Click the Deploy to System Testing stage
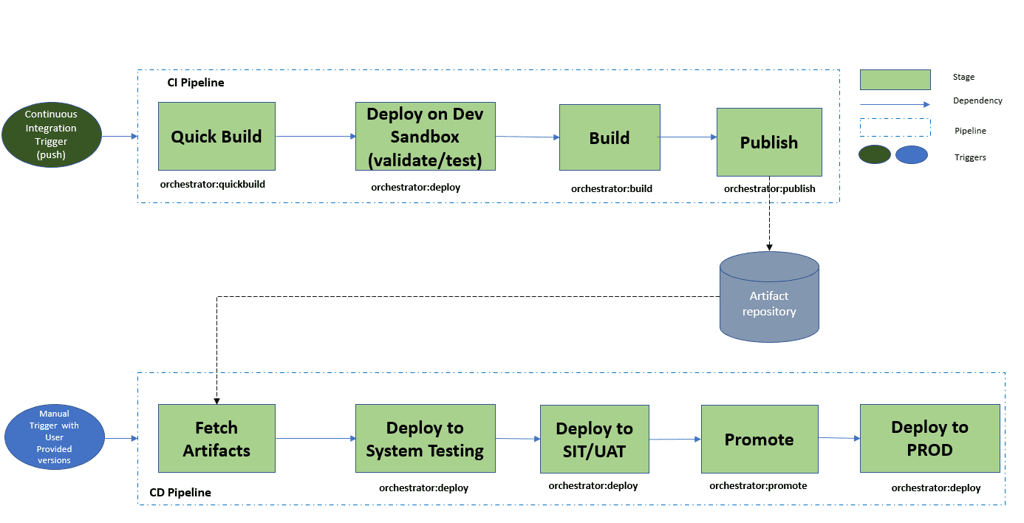1024x523 pixels. (x=425, y=439)
